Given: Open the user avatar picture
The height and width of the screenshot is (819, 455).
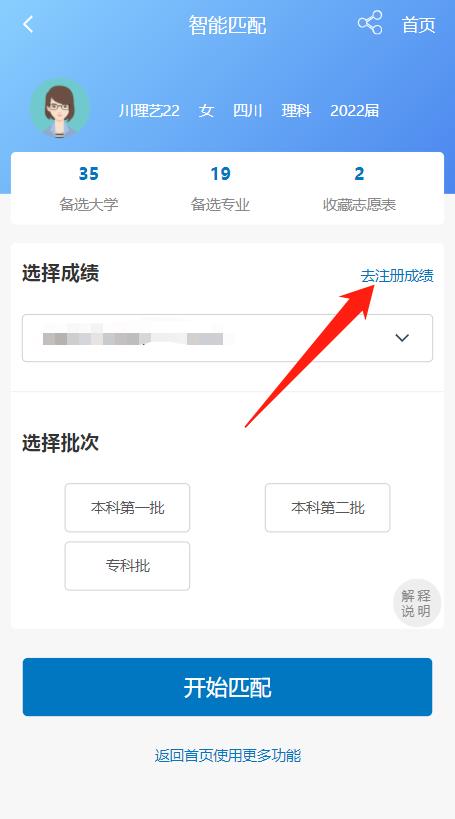Looking at the screenshot, I should pos(60,109).
